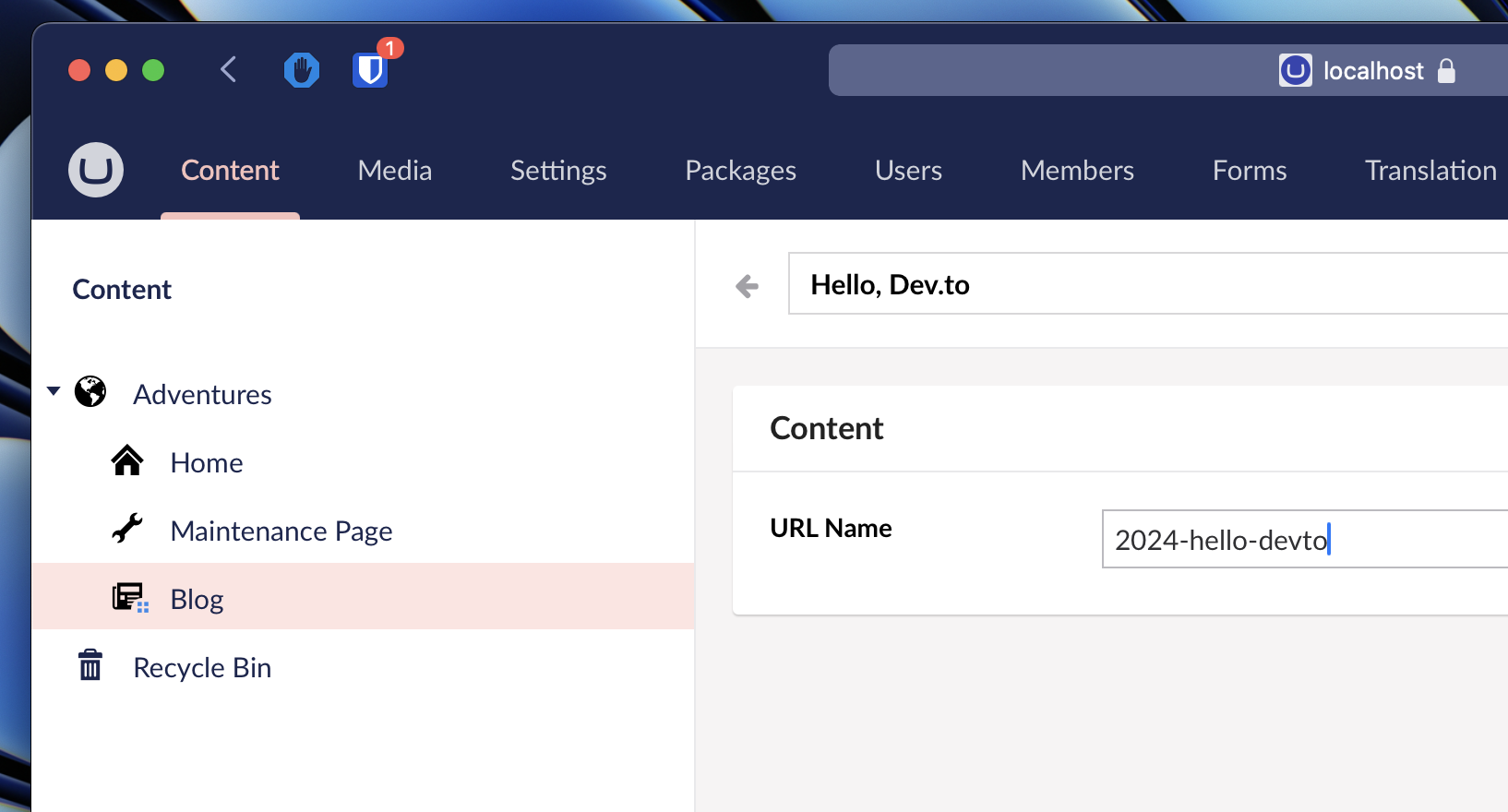Click the wrench icon for Maintenance Page
1508x812 pixels.
(127, 529)
